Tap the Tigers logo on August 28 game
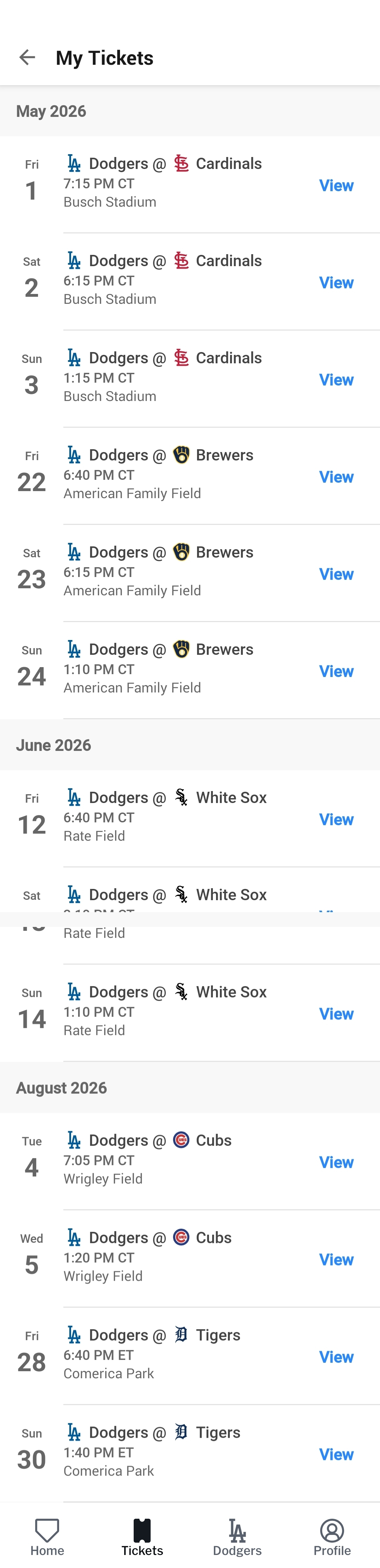The width and height of the screenshot is (380, 1568). coord(181,1334)
